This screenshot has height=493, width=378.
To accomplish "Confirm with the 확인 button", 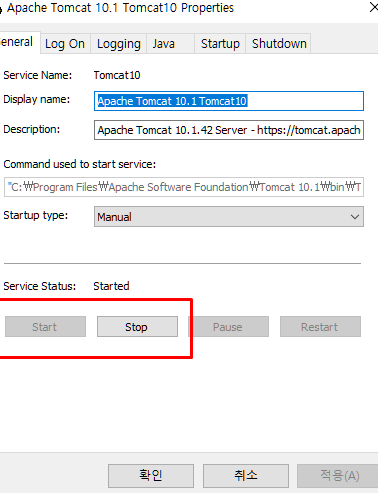I will pyautogui.click(x=151, y=476).
